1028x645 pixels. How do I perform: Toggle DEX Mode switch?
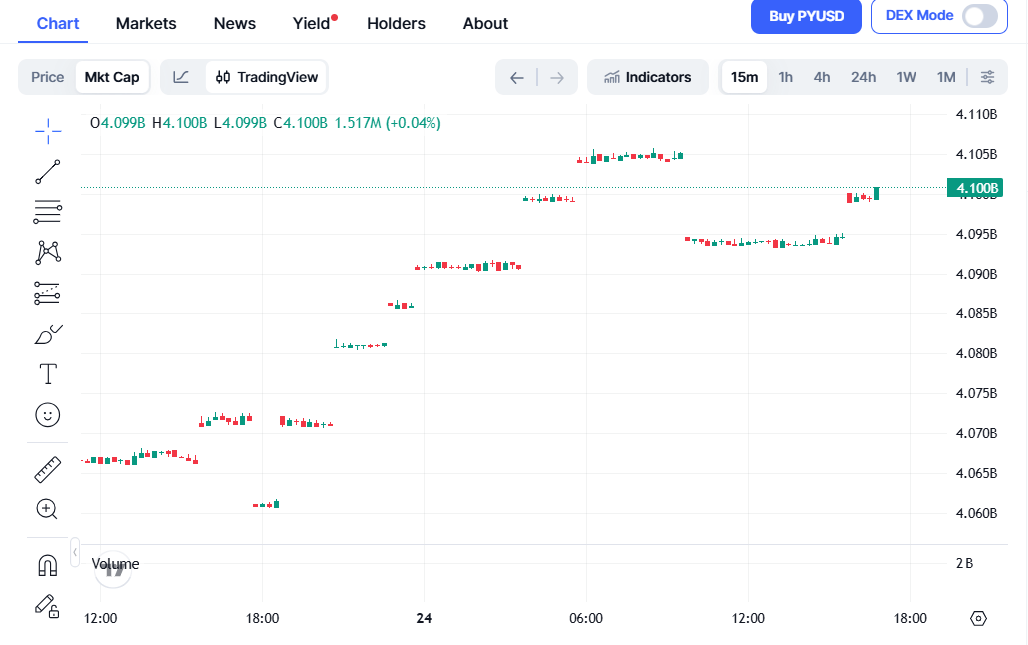pyautogui.click(x=983, y=17)
